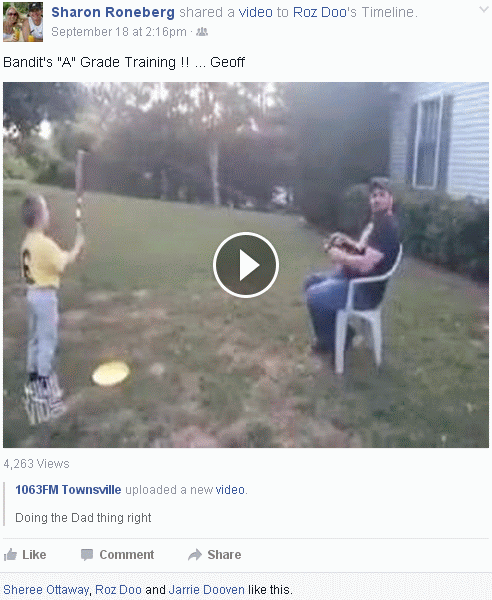Click the September 18 timestamp
Image resolution: width=492 pixels, height=600 pixels.
pos(119,32)
